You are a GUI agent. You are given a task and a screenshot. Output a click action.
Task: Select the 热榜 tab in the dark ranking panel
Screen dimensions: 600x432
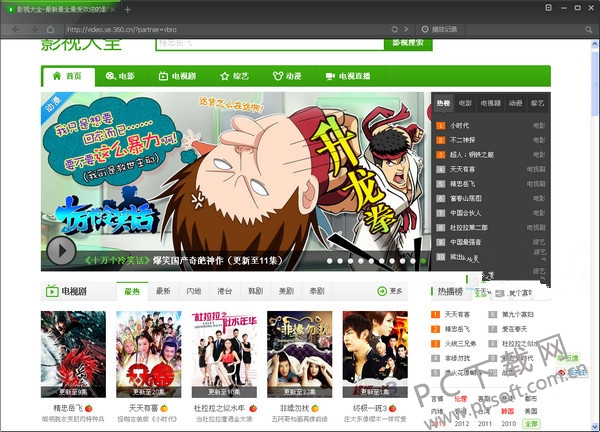click(443, 103)
